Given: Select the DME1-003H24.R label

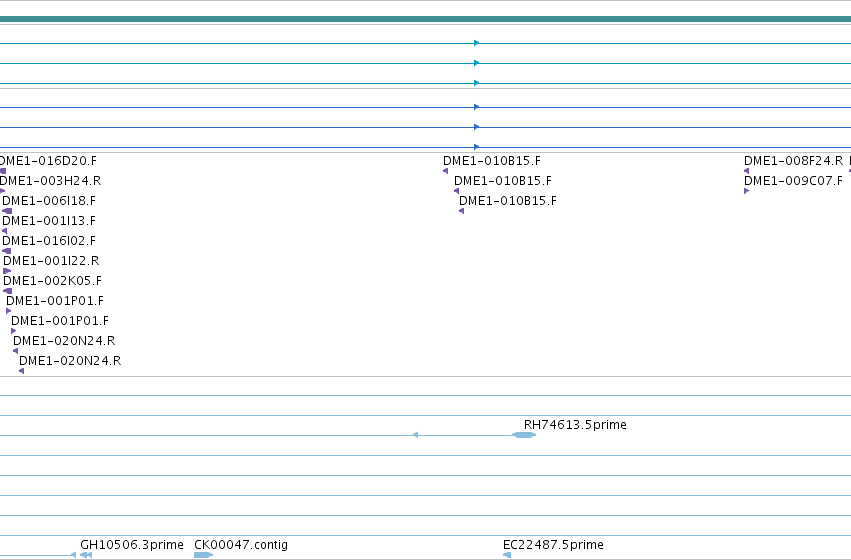Looking at the screenshot, I should 50,181.
